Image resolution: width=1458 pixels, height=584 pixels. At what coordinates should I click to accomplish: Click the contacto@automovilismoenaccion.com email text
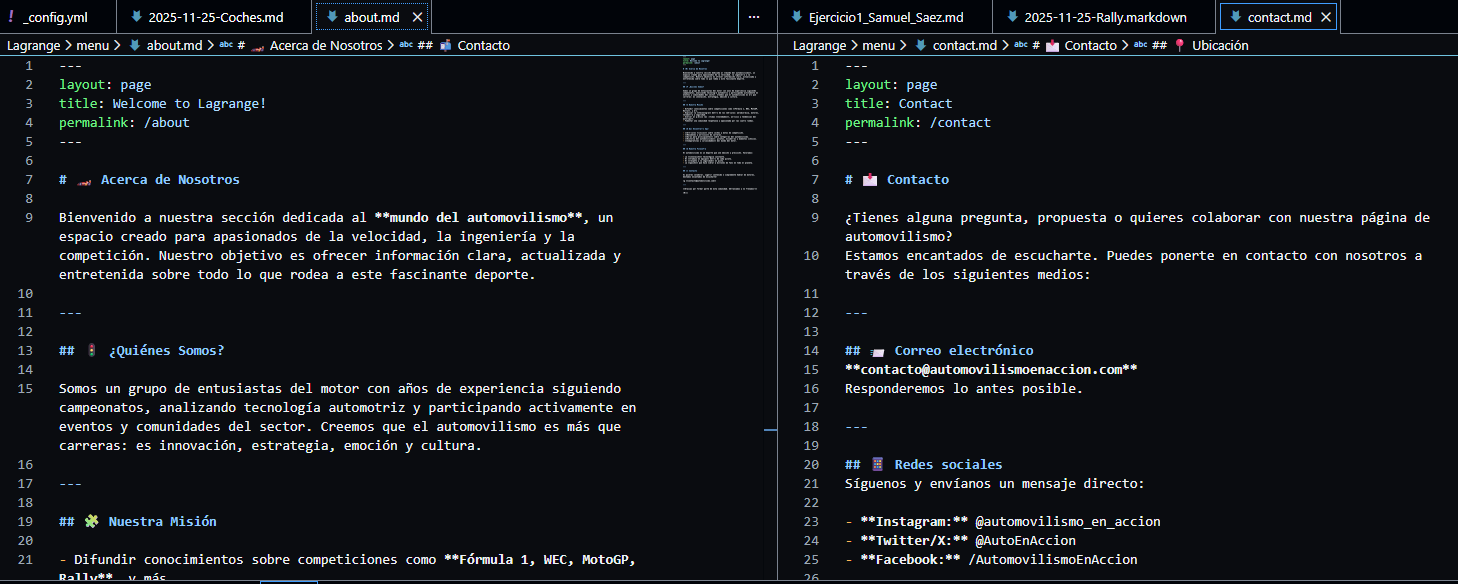[991, 370]
